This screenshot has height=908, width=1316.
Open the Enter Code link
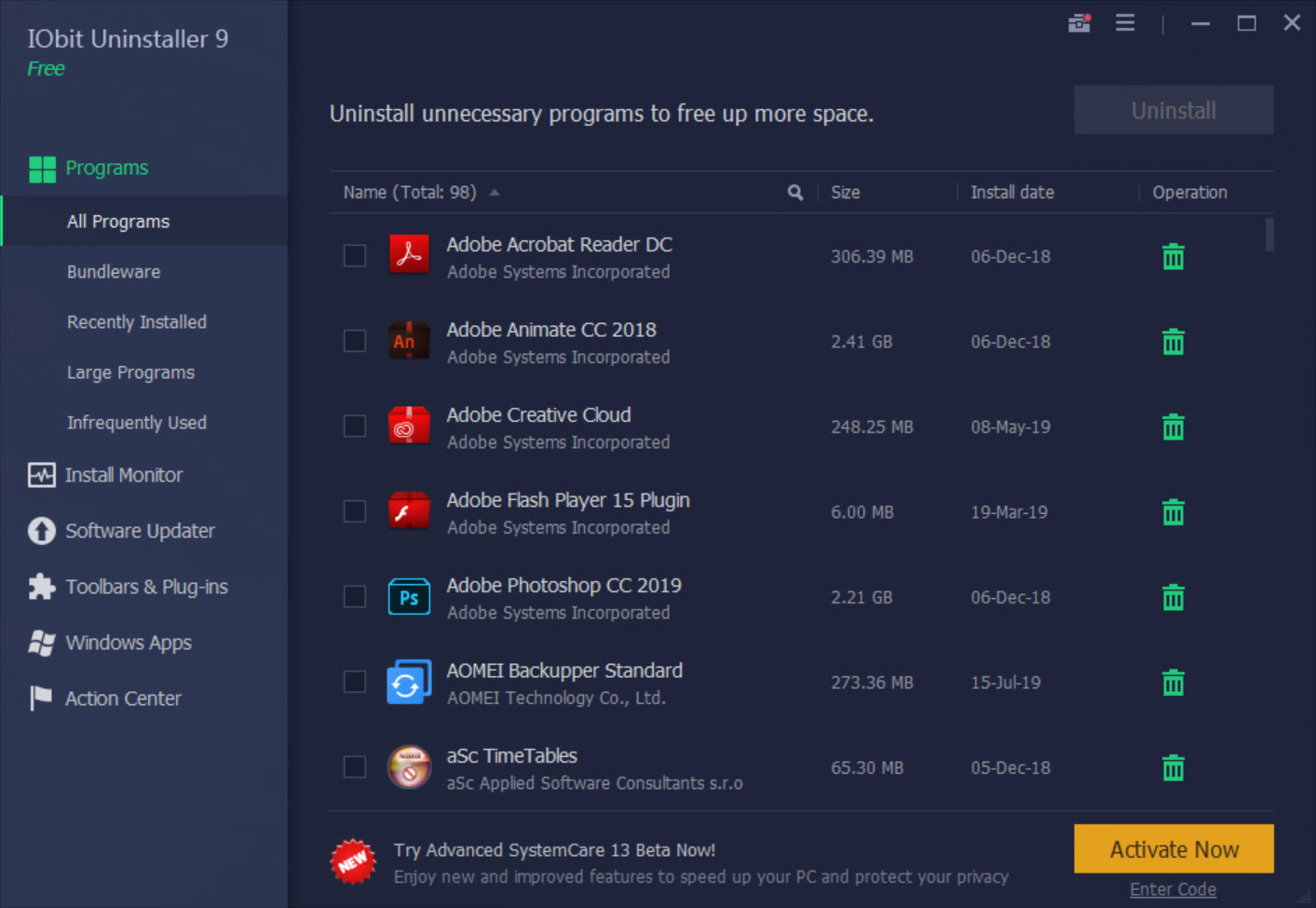(x=1173, y=889)
